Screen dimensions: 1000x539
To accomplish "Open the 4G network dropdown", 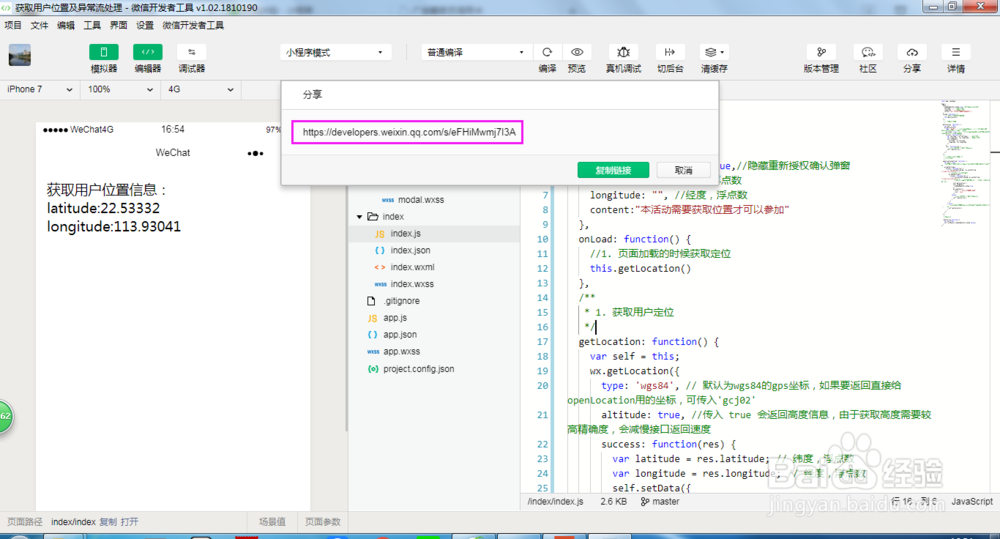I will click(x=200, y=89).
